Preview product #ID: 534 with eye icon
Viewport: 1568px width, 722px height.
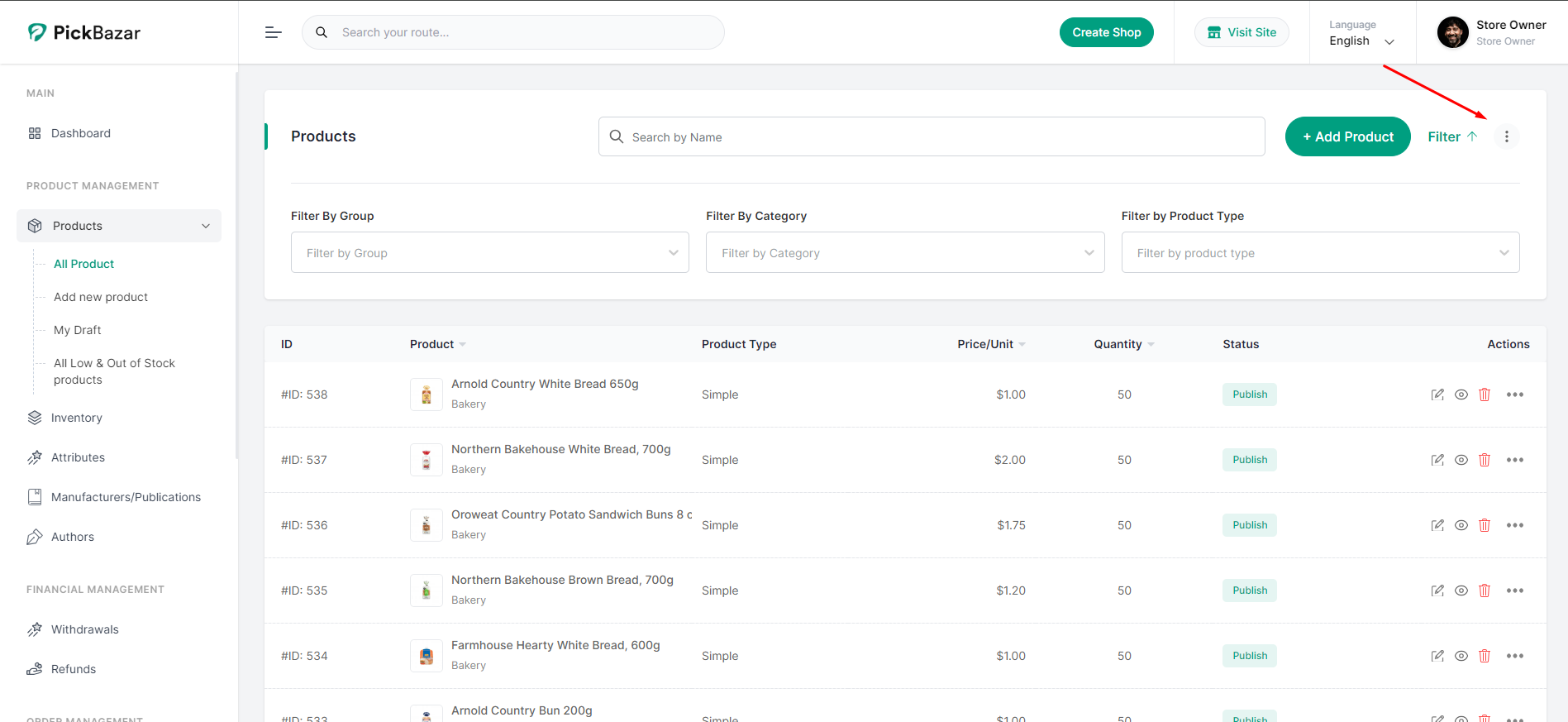coord(1461,656)
